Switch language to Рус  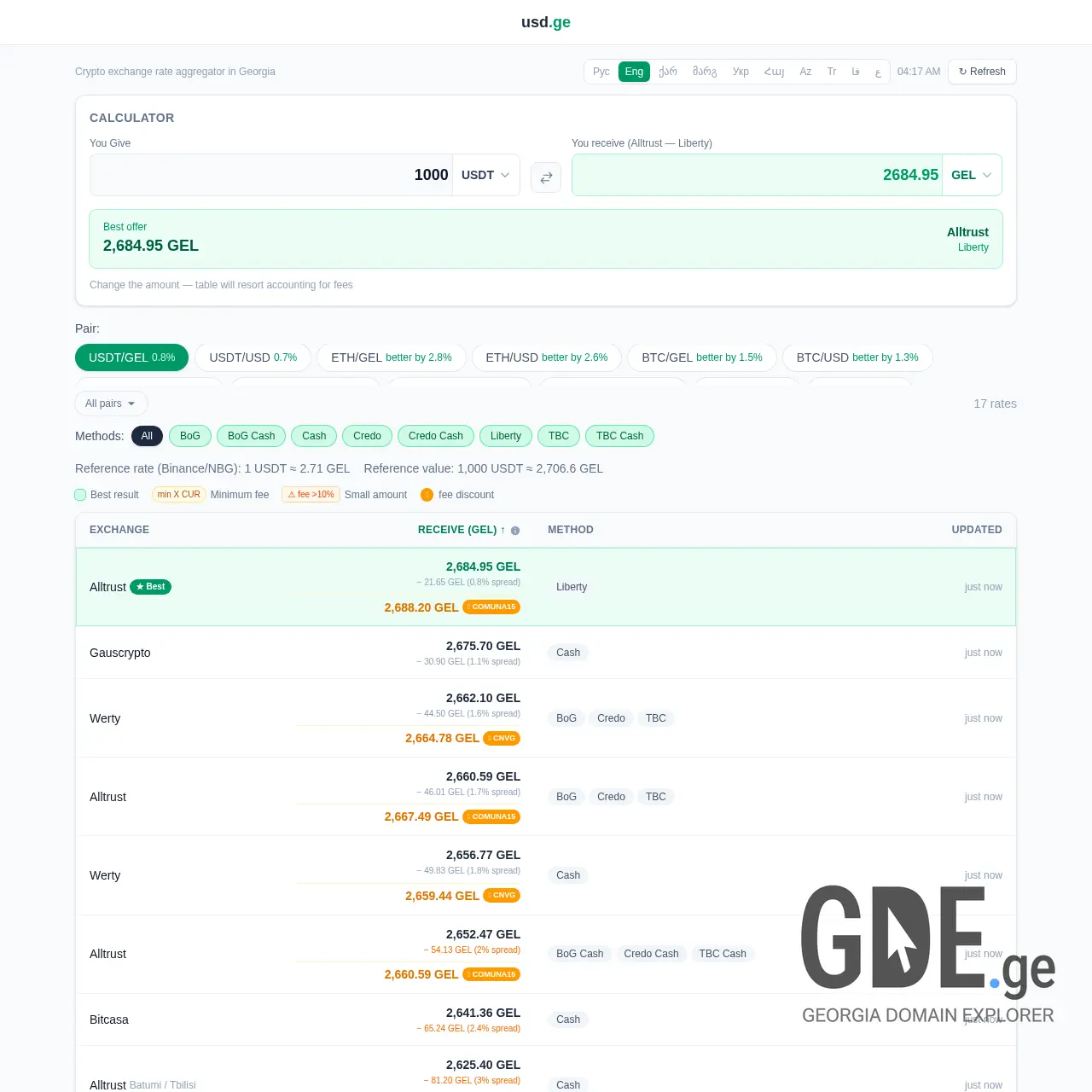pyautogui.click(x=601, y=72)
